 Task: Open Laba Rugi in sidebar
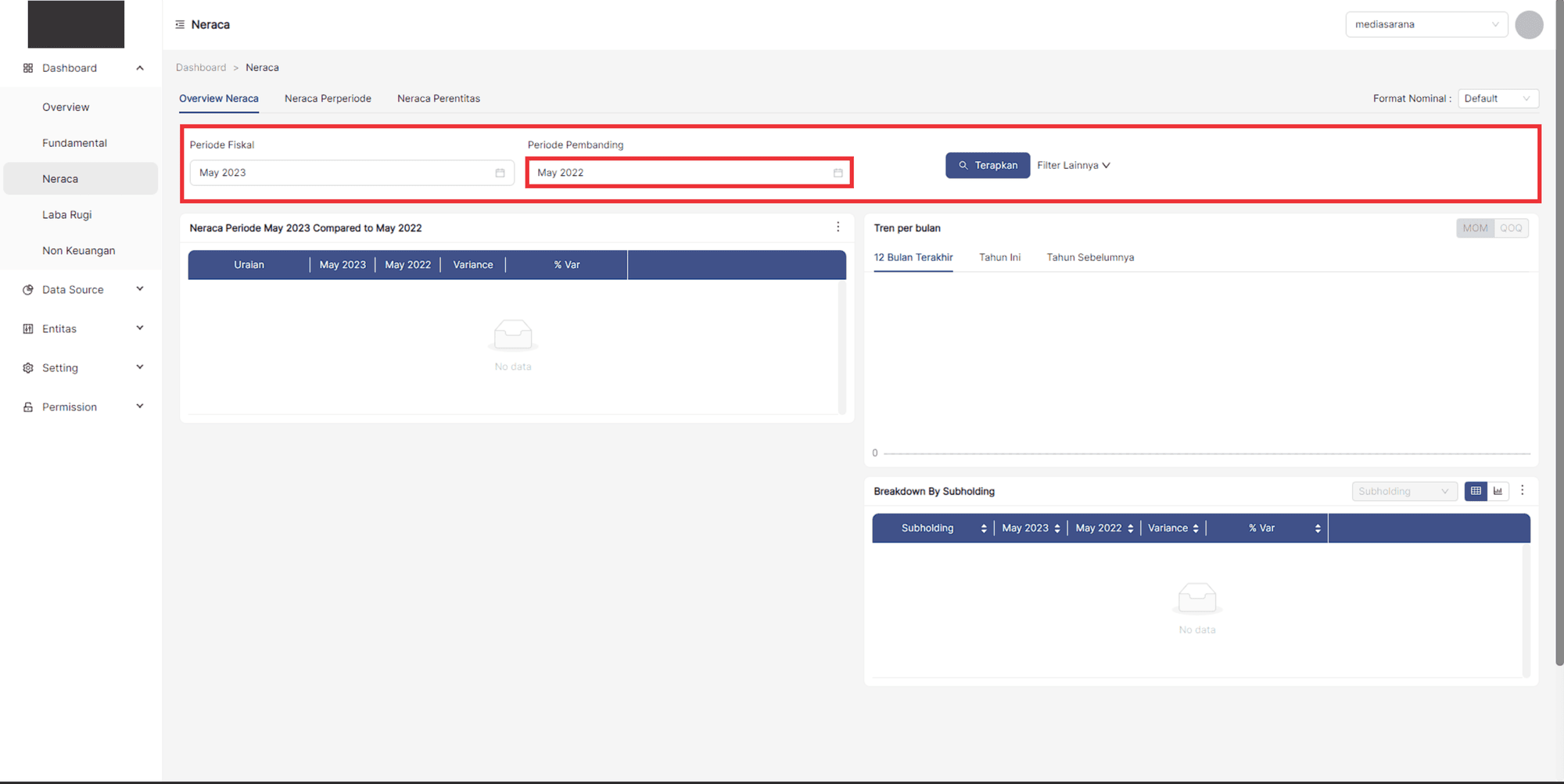coord(67,215)
